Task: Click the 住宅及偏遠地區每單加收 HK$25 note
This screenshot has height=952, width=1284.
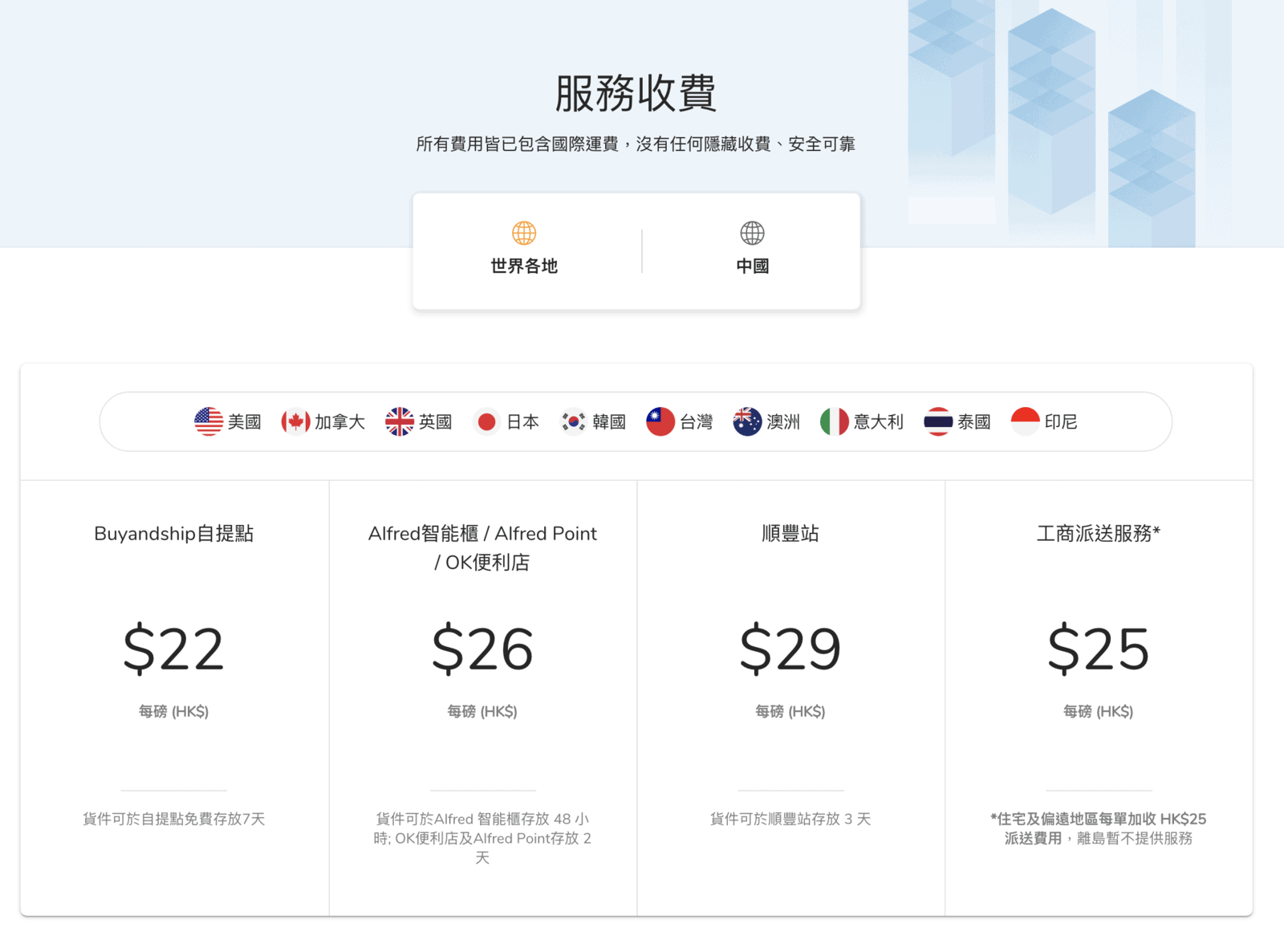Action: (1099, 828)
